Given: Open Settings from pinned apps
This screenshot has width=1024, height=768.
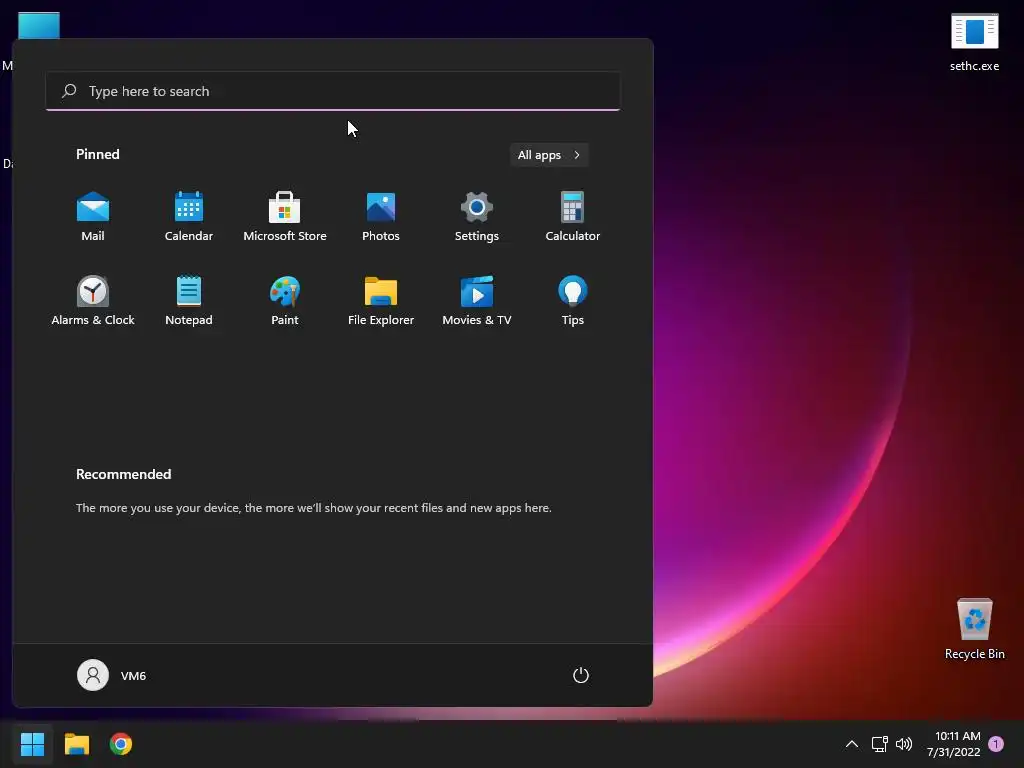Looking at the screenshot, I should click(x=477, y=217).
